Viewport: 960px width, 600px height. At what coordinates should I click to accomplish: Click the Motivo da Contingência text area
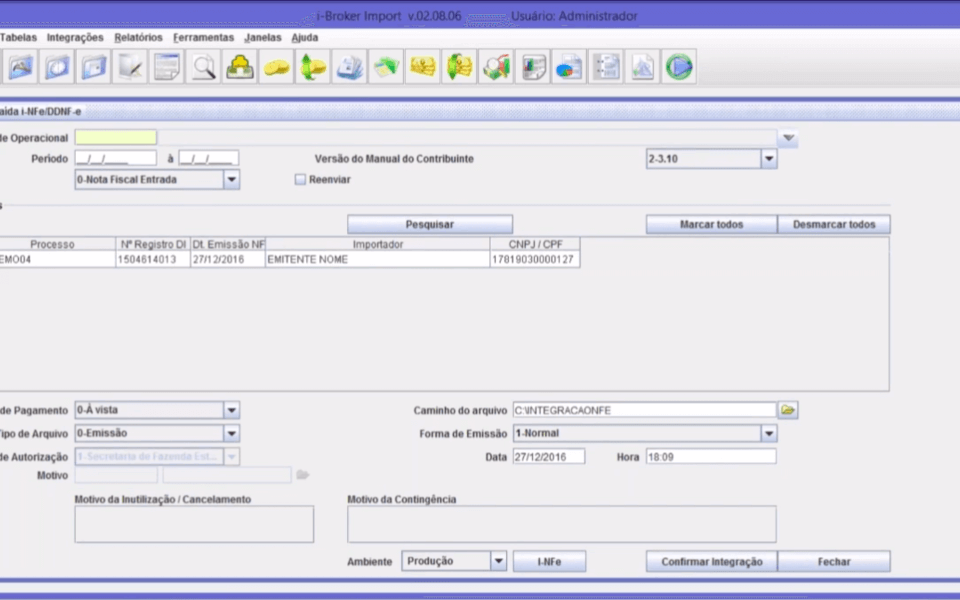click(x=561, y=524)
